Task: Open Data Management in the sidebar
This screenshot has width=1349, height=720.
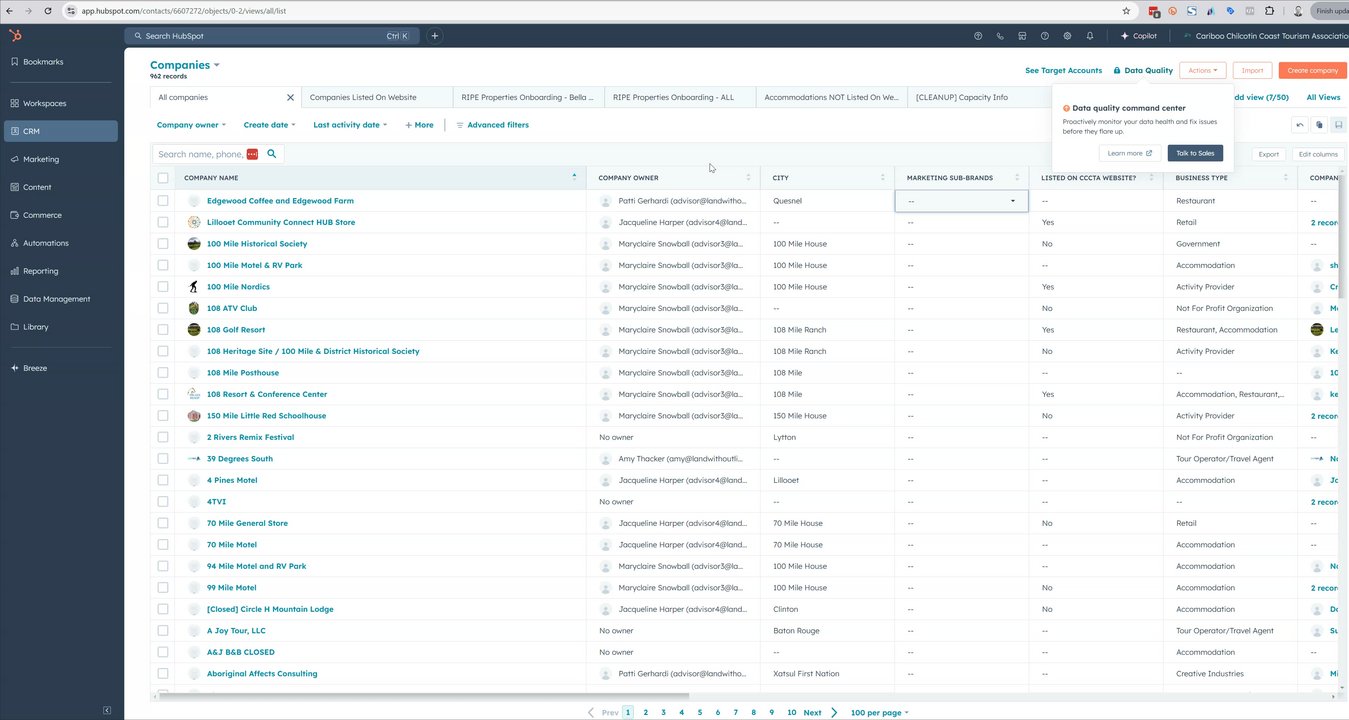Action: click(x=60, y=299)
